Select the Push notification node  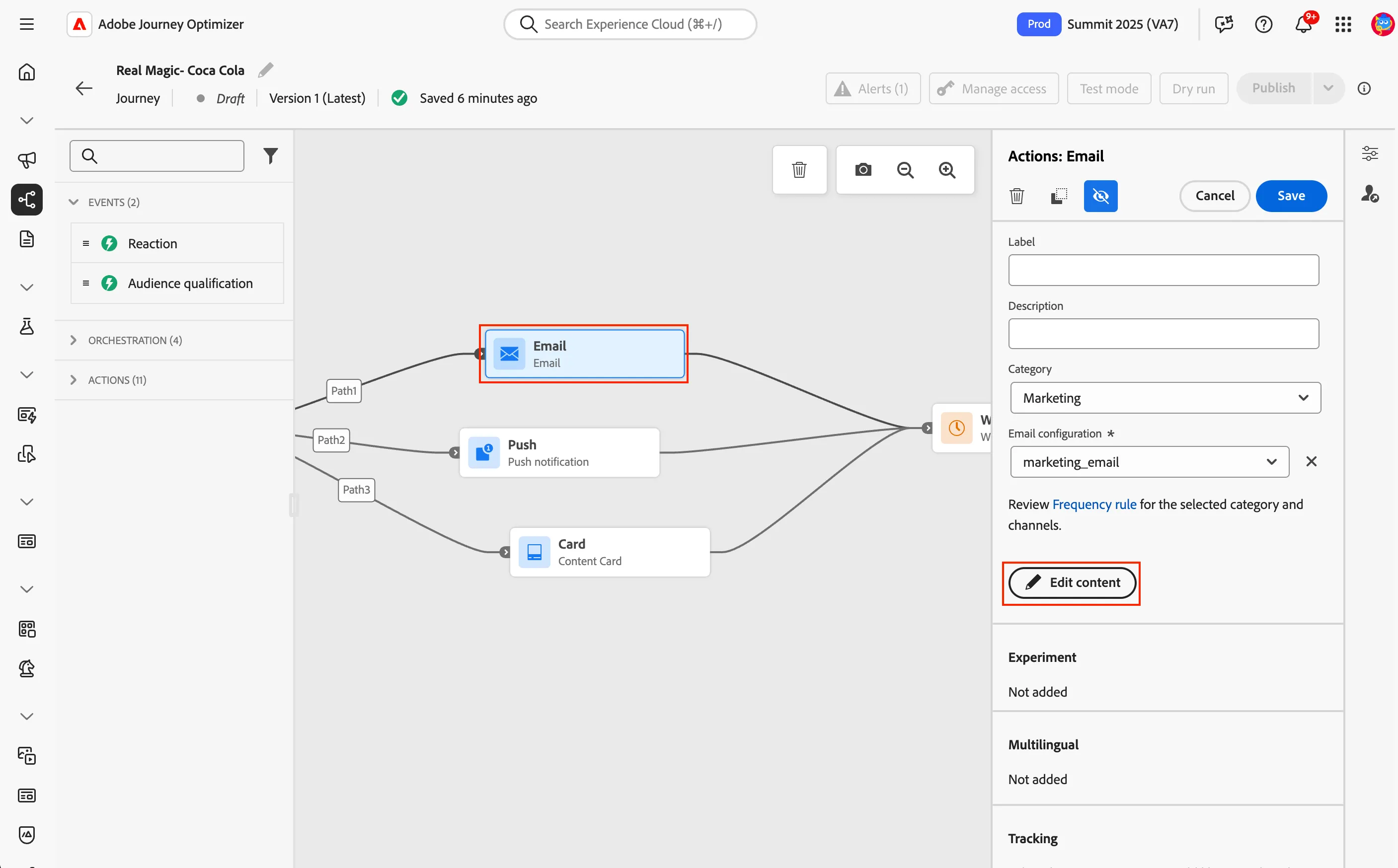click(559, 453)
